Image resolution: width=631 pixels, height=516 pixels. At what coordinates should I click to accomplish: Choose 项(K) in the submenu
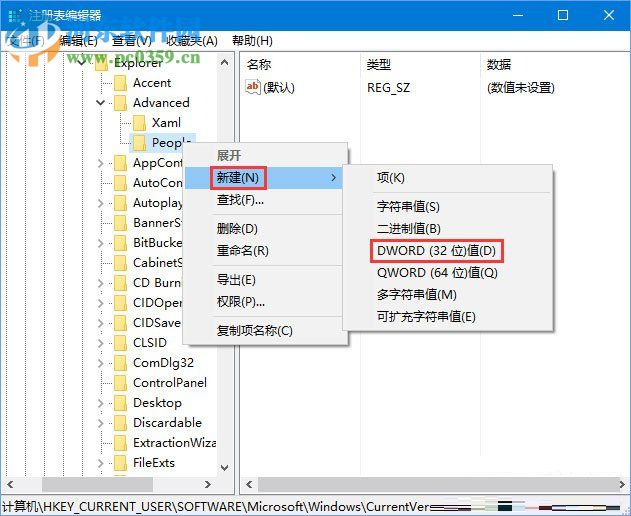(x=390, y=178)
